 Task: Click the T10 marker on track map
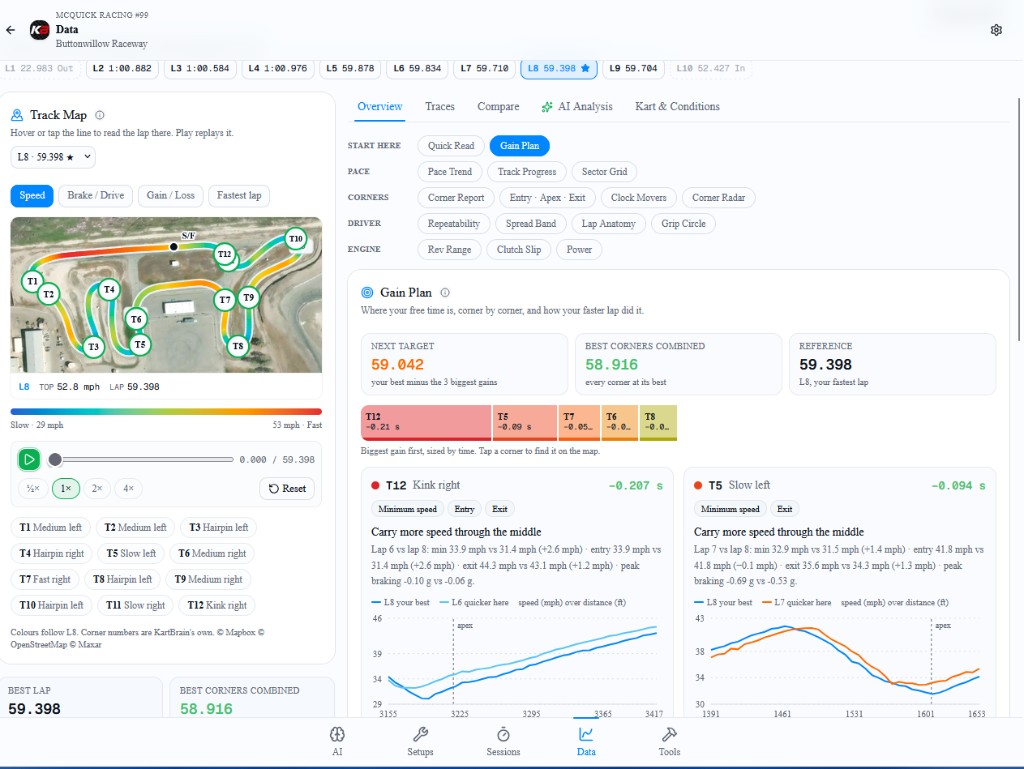coord(296,238)
